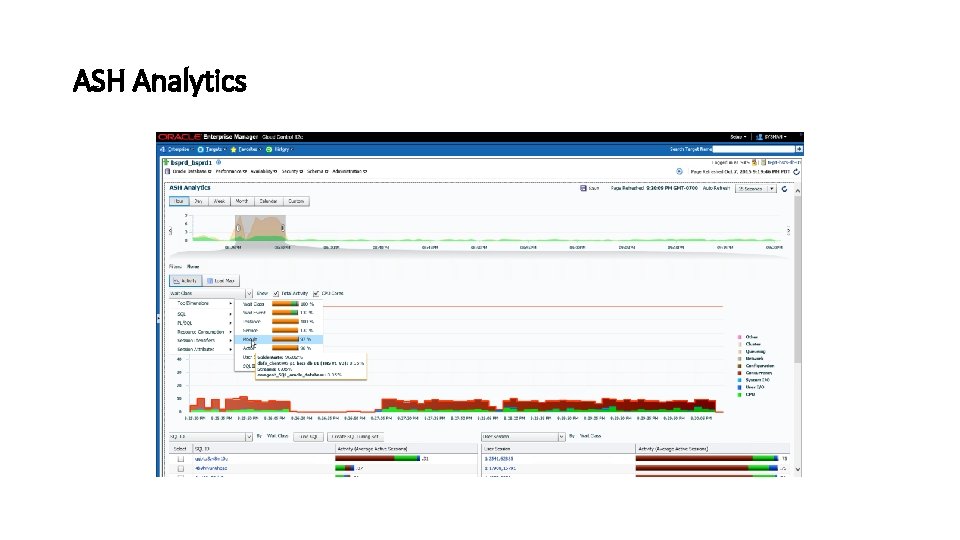Switch to the Activity view button
The image size is (960, 540).
[x=186, y=281]
